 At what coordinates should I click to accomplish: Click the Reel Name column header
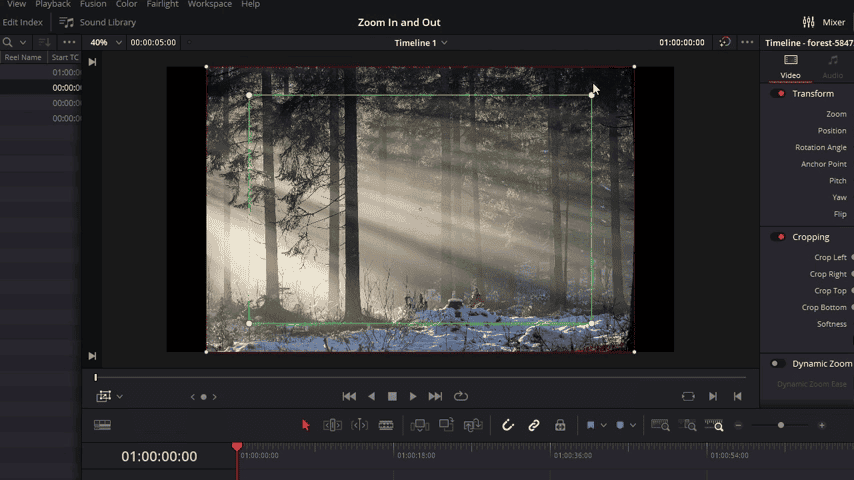pyautogui.click(x=23, y=57)
